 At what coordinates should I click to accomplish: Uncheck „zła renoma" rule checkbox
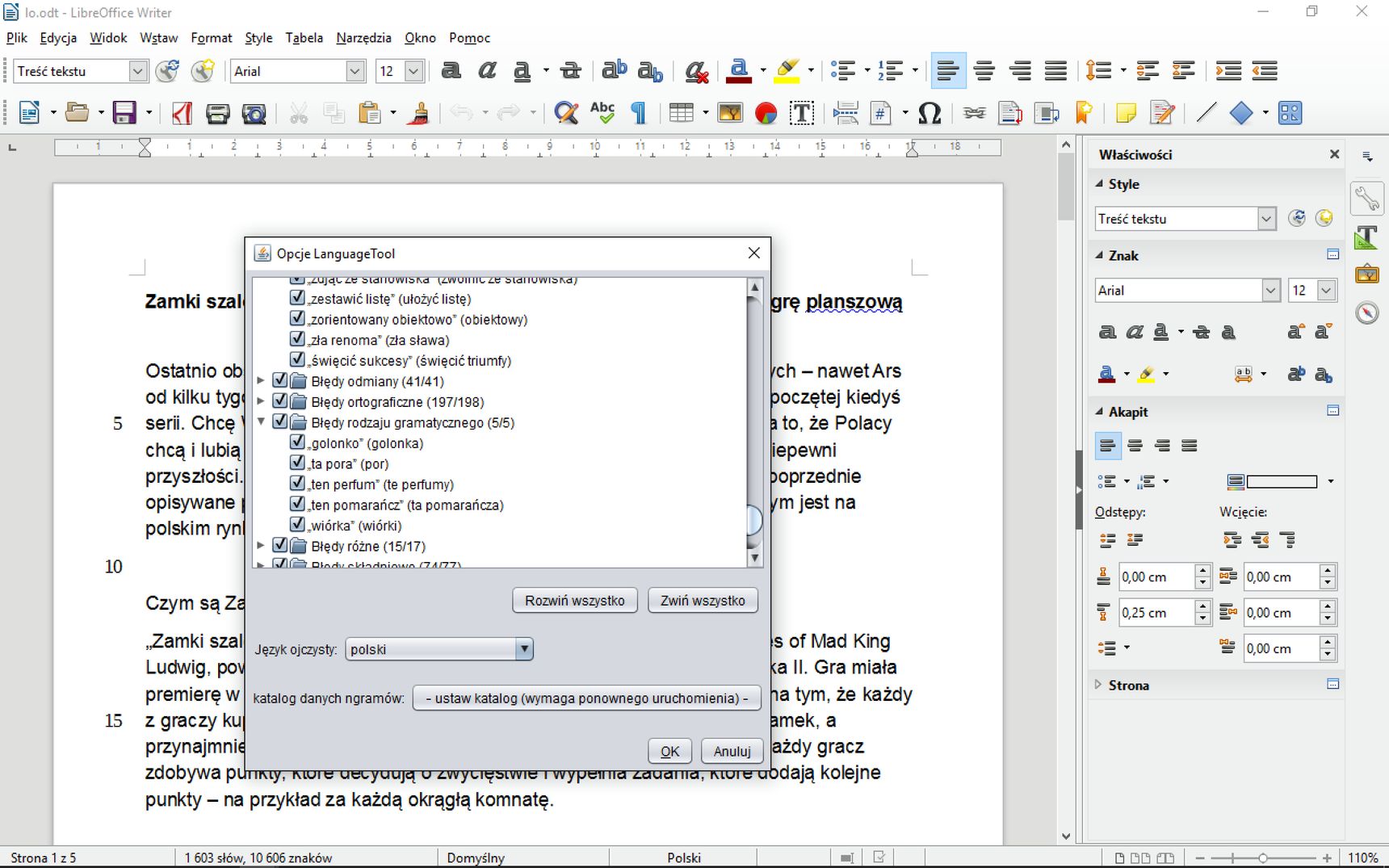(297, 339)
